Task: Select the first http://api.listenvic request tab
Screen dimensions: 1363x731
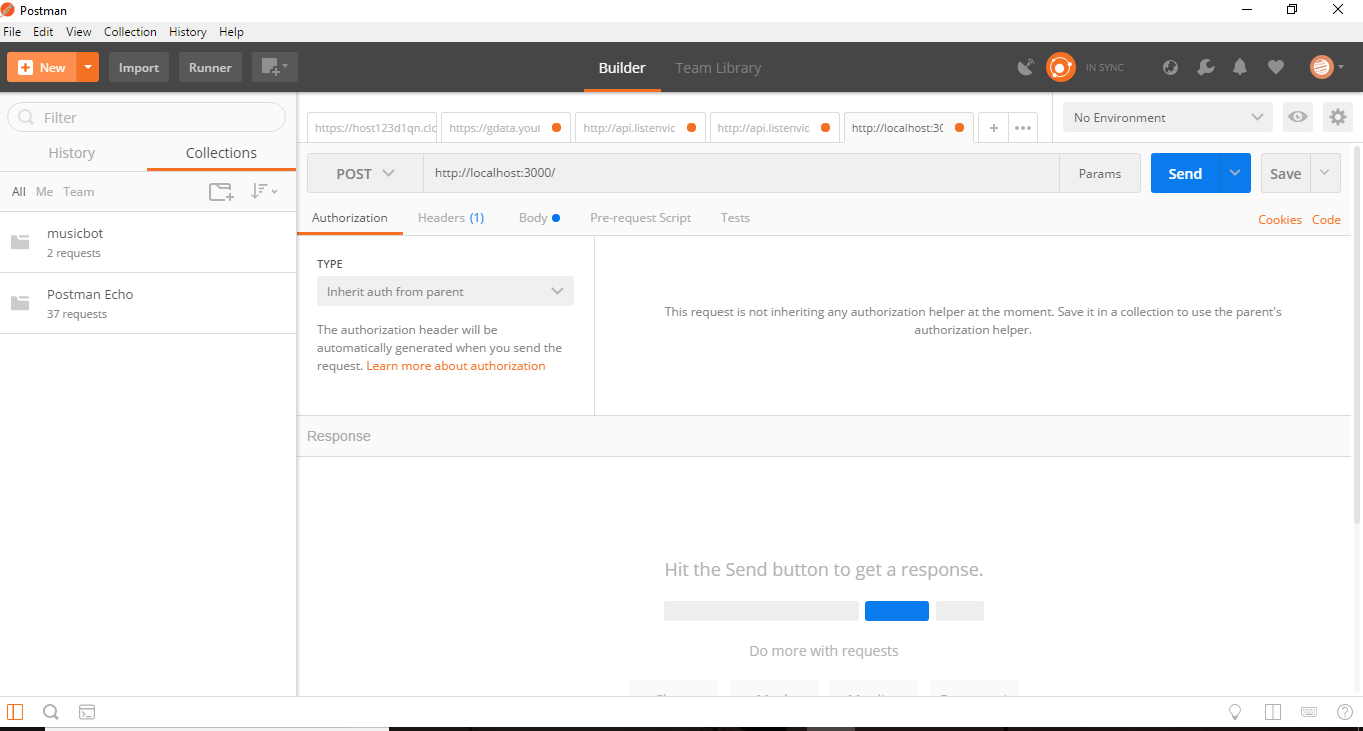Action: 640,128
